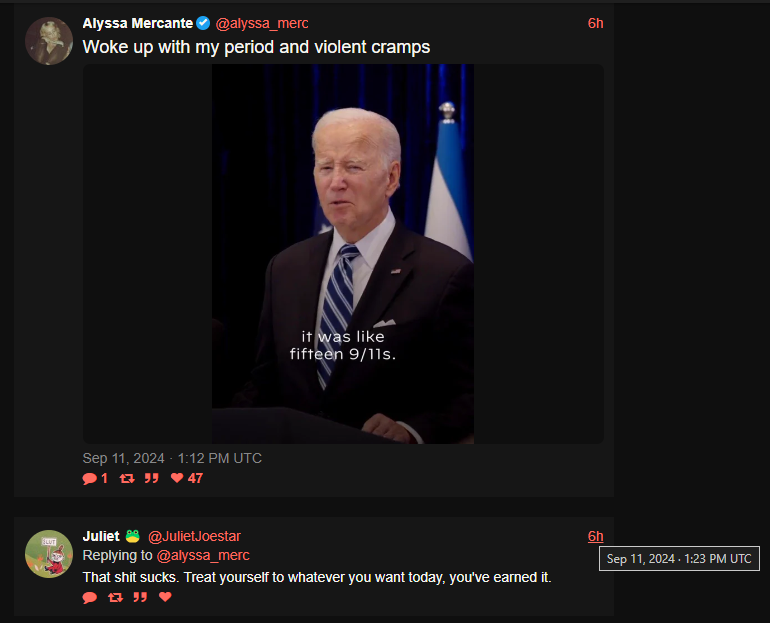This screenshot has height=623, width=770.
Task: Open the Biden video image in the tweet
Action: coord(343,254)
